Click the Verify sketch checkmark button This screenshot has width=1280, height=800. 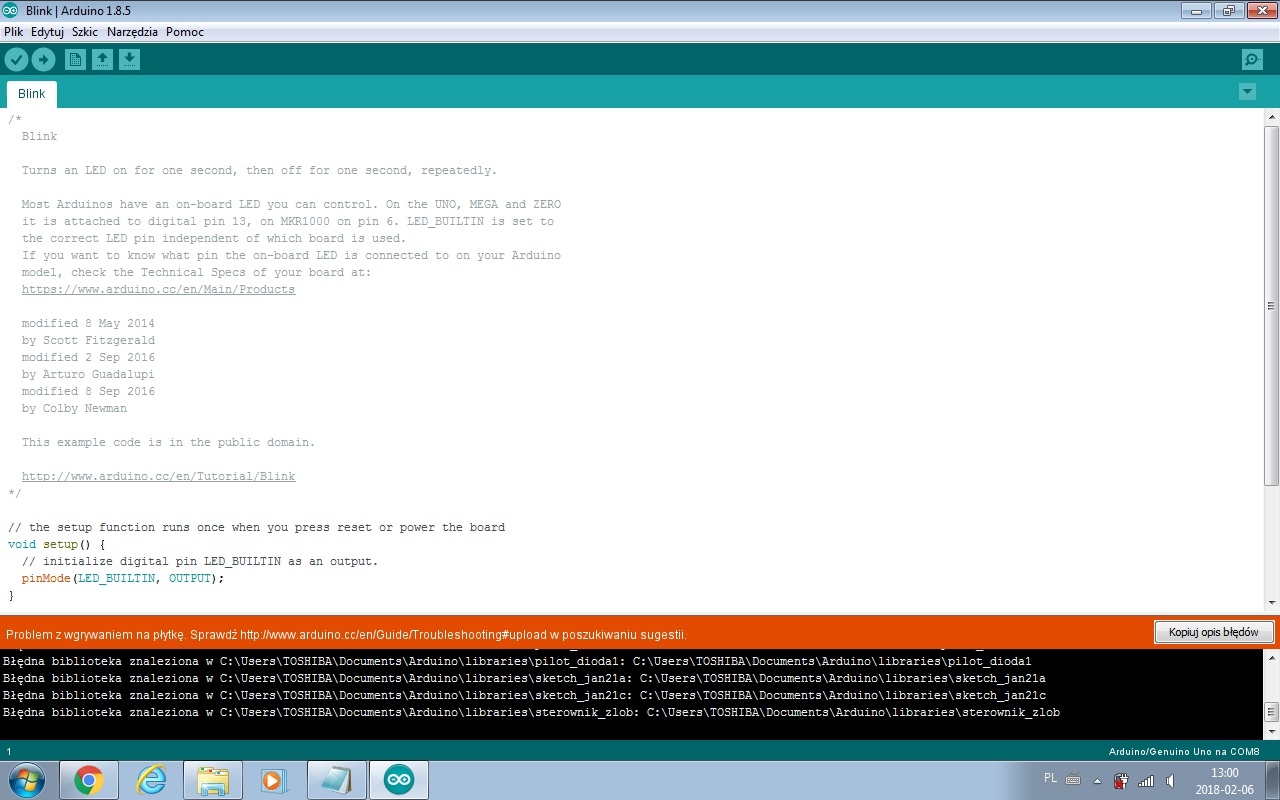point(16,60)
